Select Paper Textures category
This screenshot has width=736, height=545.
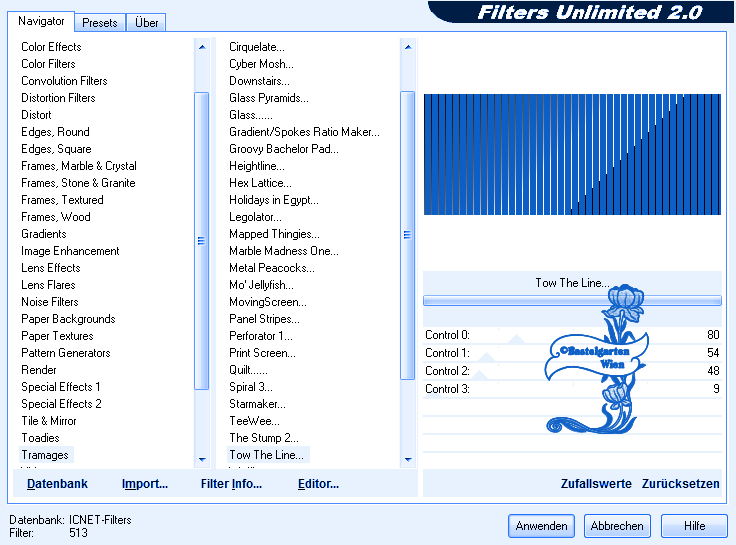click(x=57, y=336)
